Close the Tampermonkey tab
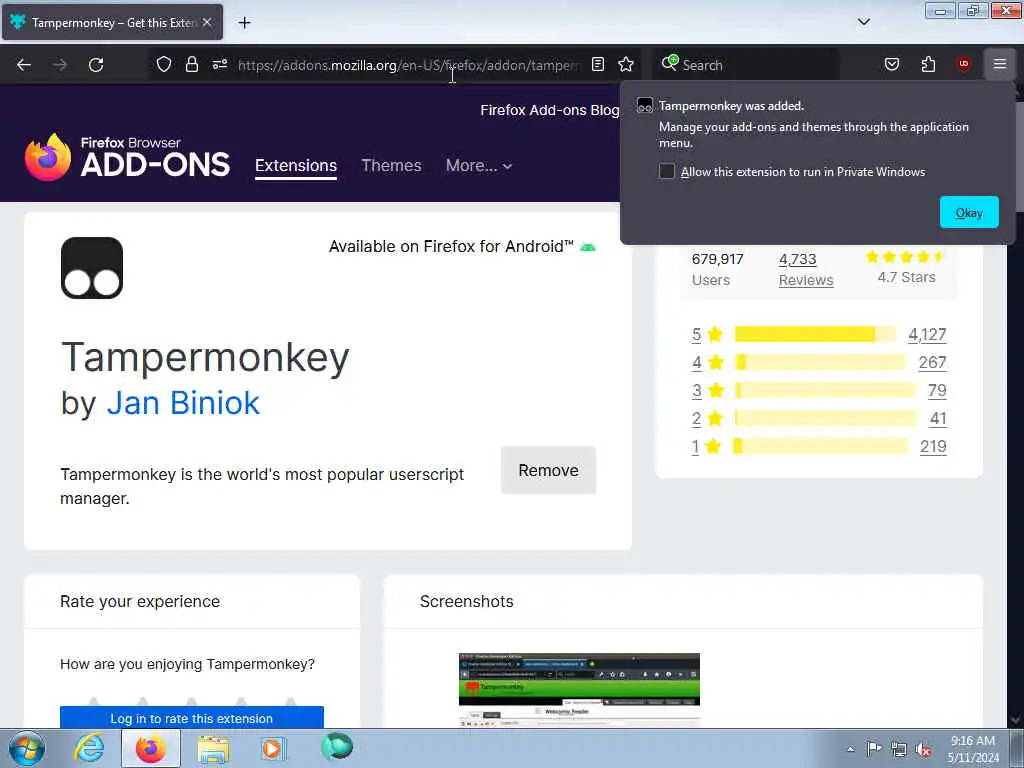1024x768 pixels. (x=207, y=22)
